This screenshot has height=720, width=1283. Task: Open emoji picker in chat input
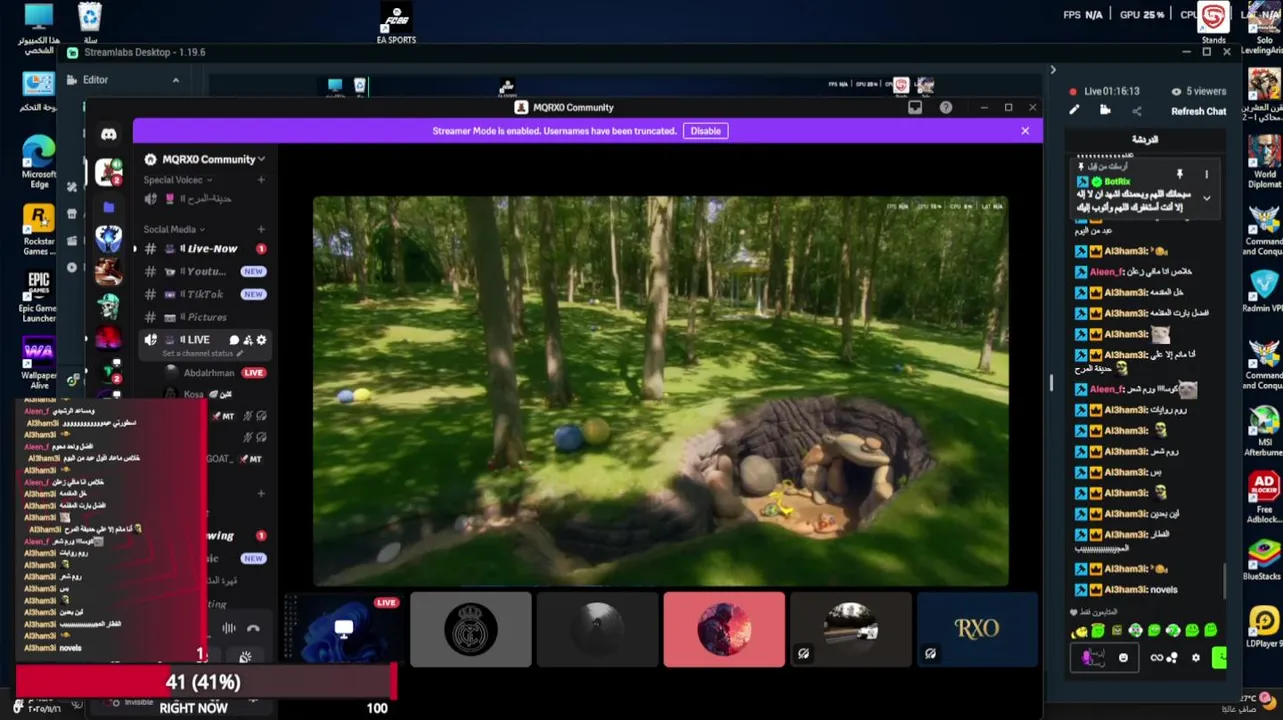point(1123,657)
